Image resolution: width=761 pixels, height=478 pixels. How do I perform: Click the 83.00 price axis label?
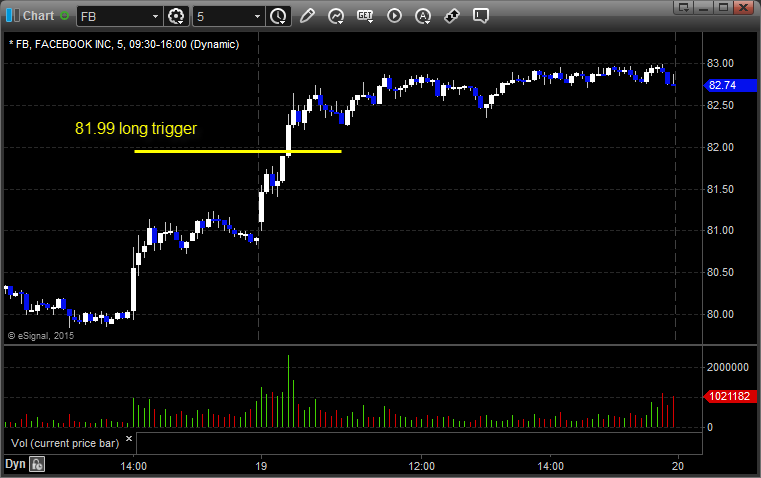point(720,63)
